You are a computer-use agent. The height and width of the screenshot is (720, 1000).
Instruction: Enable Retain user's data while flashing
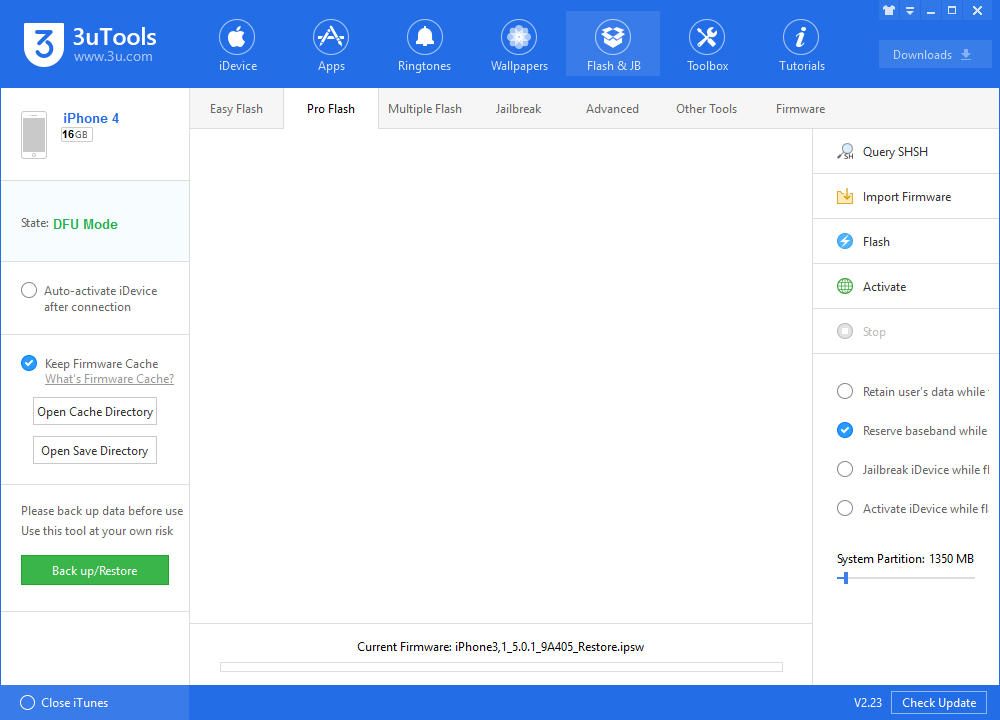[x=845, y=391]
